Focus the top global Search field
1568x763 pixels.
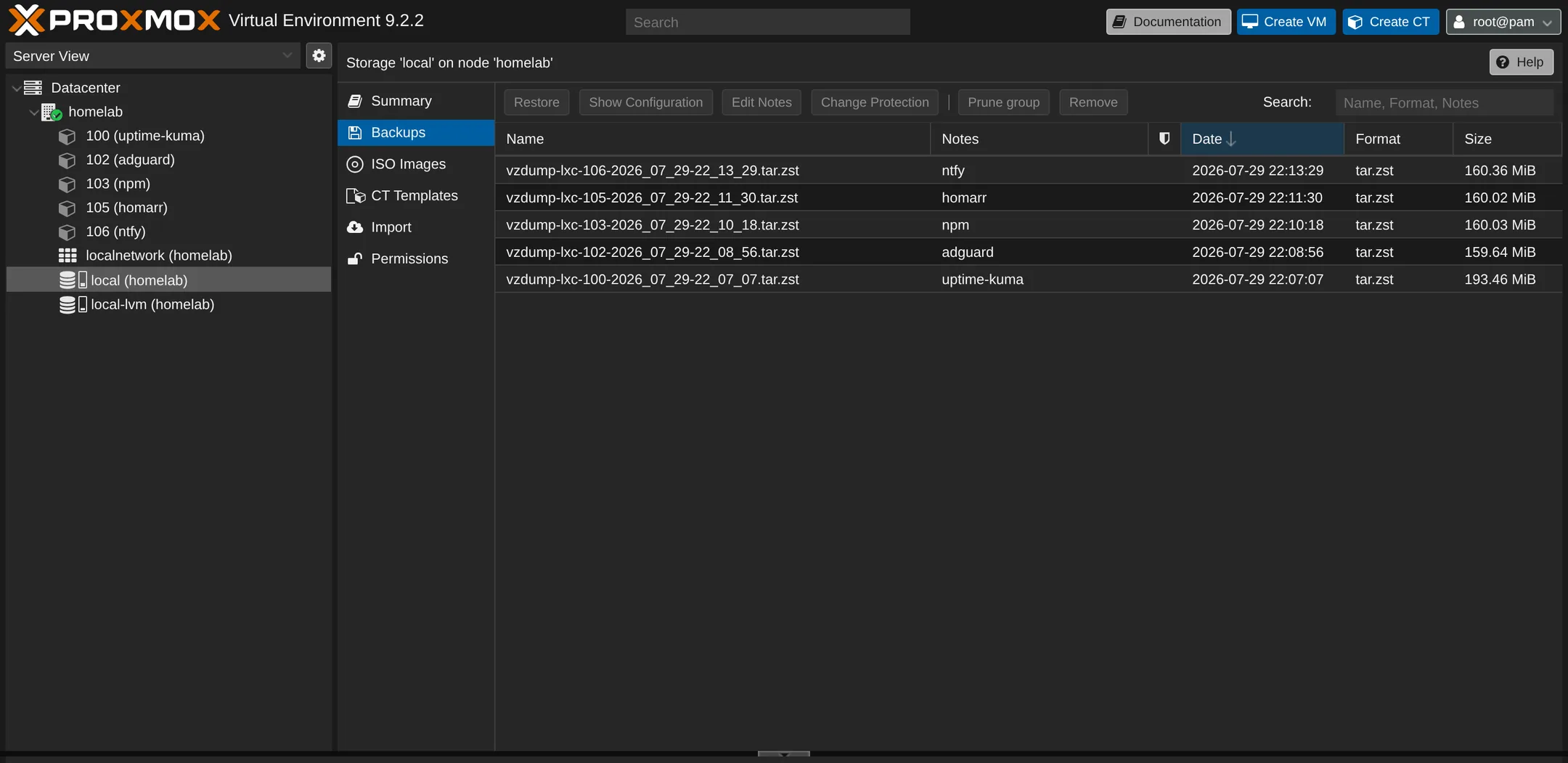coord(767,23)
